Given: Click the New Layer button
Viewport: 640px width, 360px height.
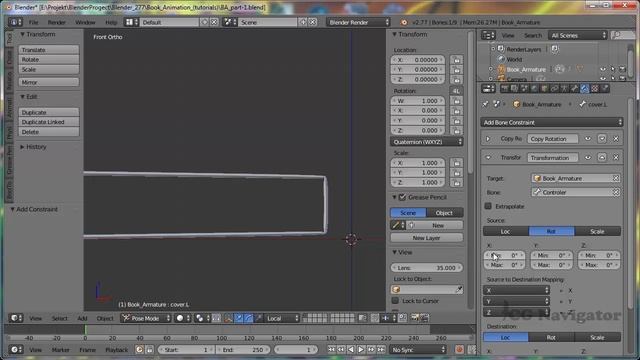Looking at the screenshot, I should click(427, 238).
